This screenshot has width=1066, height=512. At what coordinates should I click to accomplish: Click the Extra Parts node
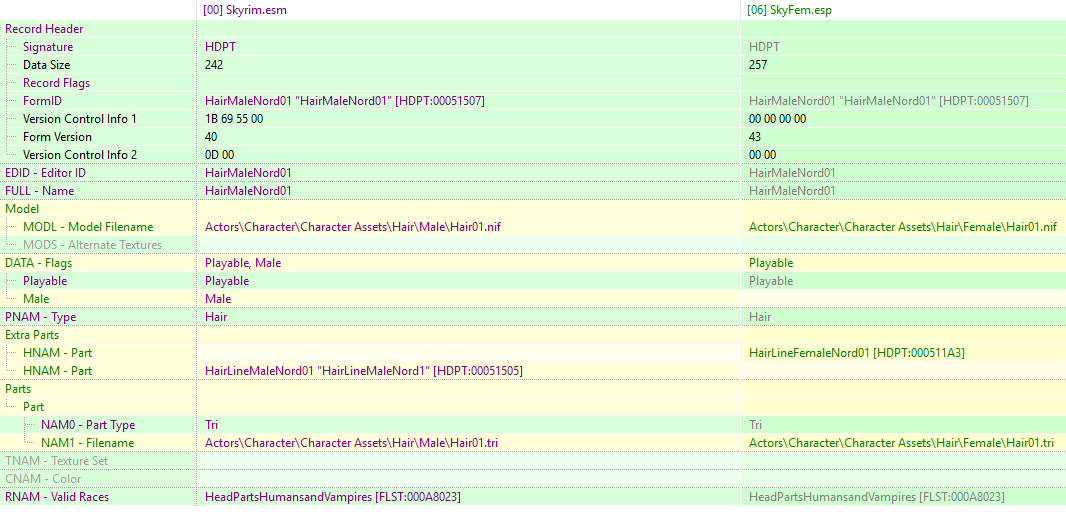click(32, 335)
